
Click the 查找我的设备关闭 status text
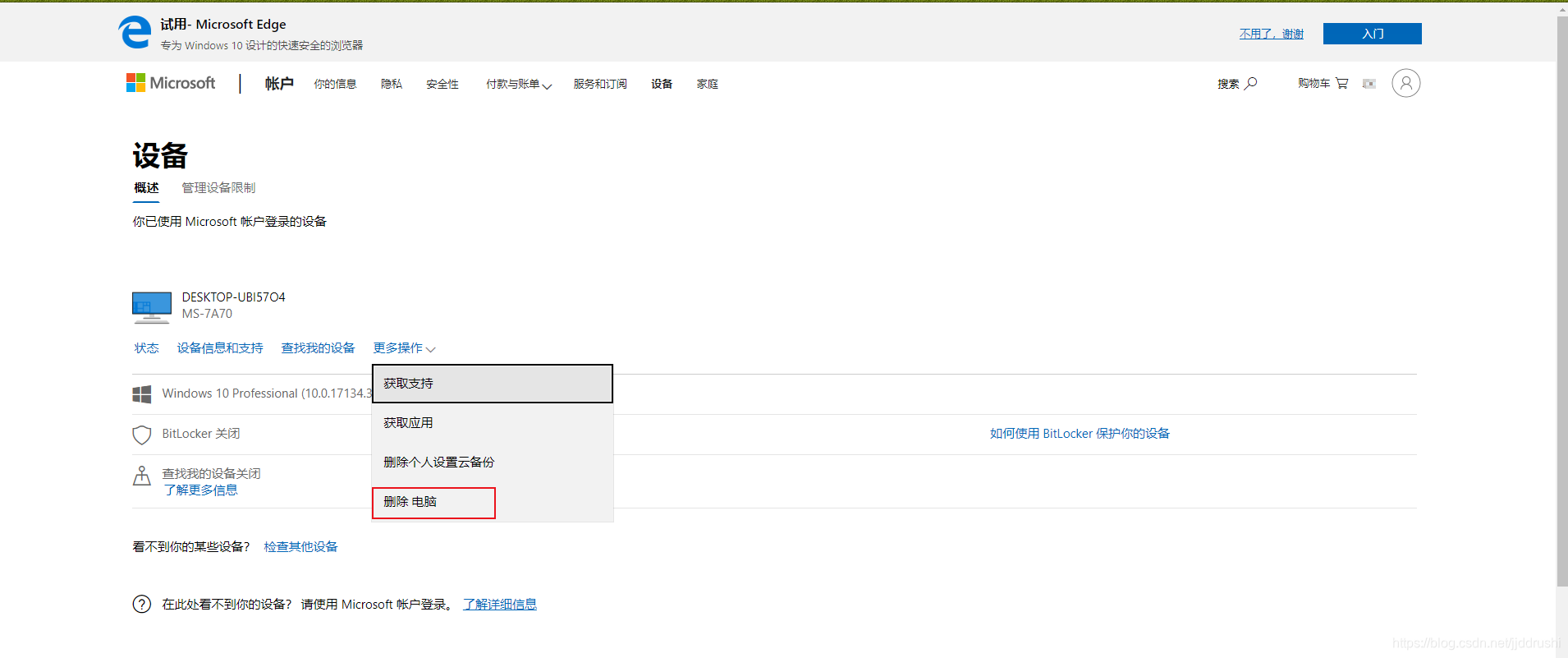coord(212,474)
